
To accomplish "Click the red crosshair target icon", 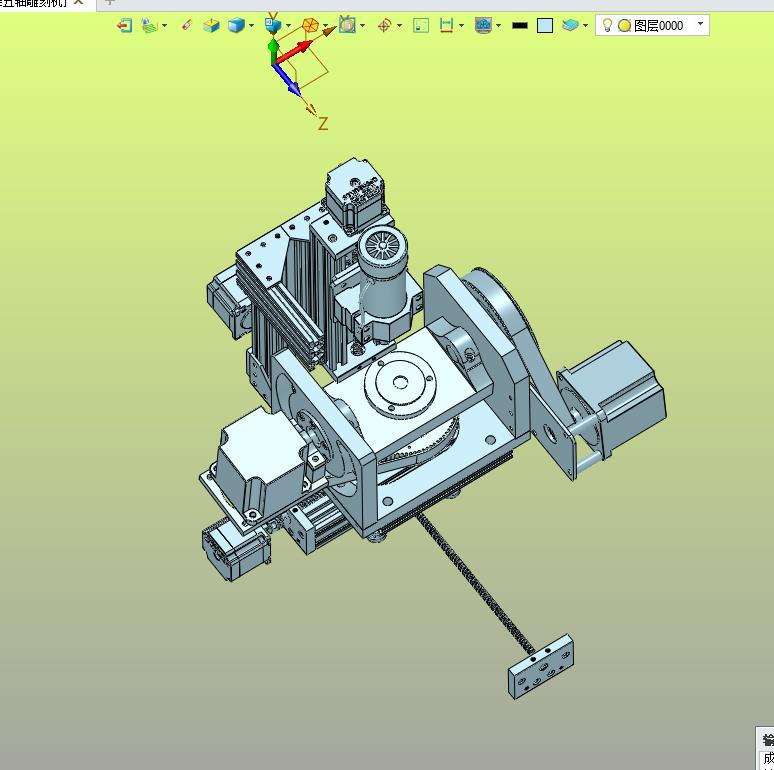I will tap(384, 25).
